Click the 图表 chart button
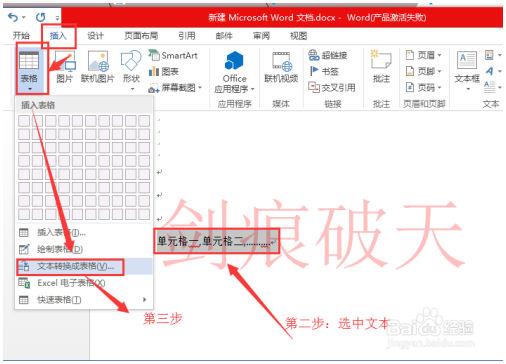The image size is (506, 364). pos(164,71)
